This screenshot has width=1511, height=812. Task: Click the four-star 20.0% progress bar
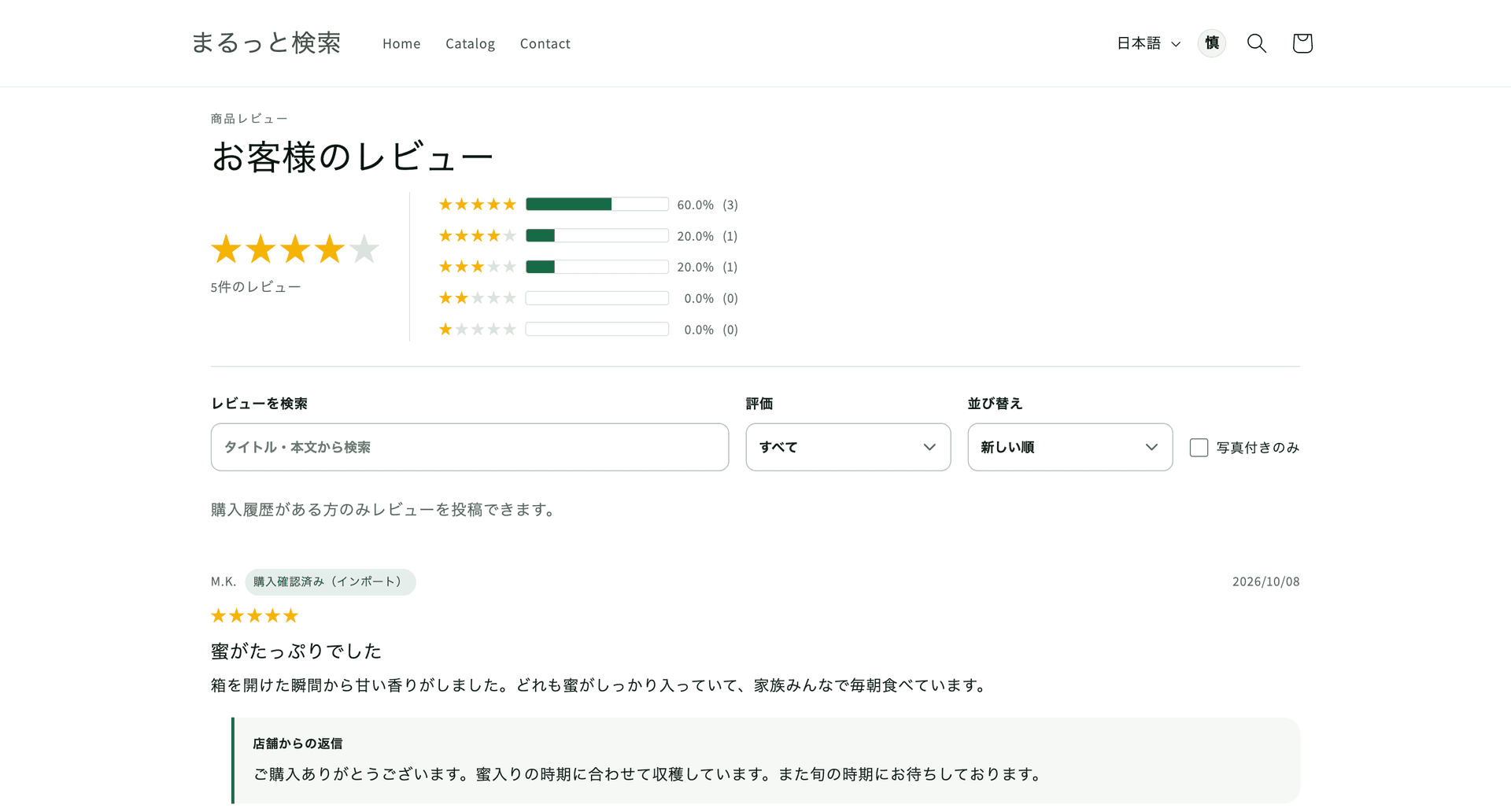click(x=597, y=236)
